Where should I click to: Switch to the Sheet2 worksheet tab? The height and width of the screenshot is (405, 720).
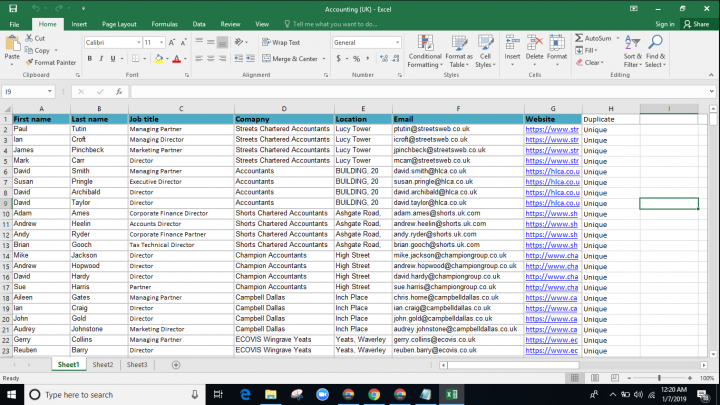point(103,365)
